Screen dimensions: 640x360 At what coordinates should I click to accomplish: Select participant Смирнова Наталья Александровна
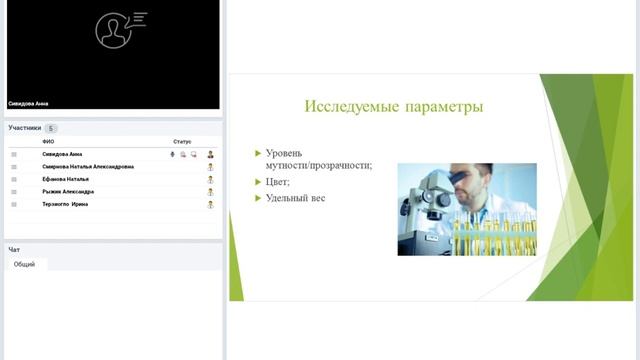pyautogui.click(x=88, y=167)
